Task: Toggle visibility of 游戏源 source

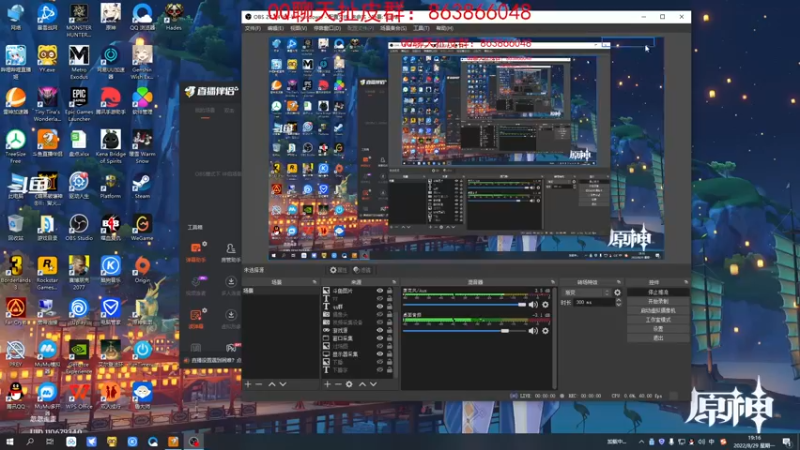Action: 380,330
